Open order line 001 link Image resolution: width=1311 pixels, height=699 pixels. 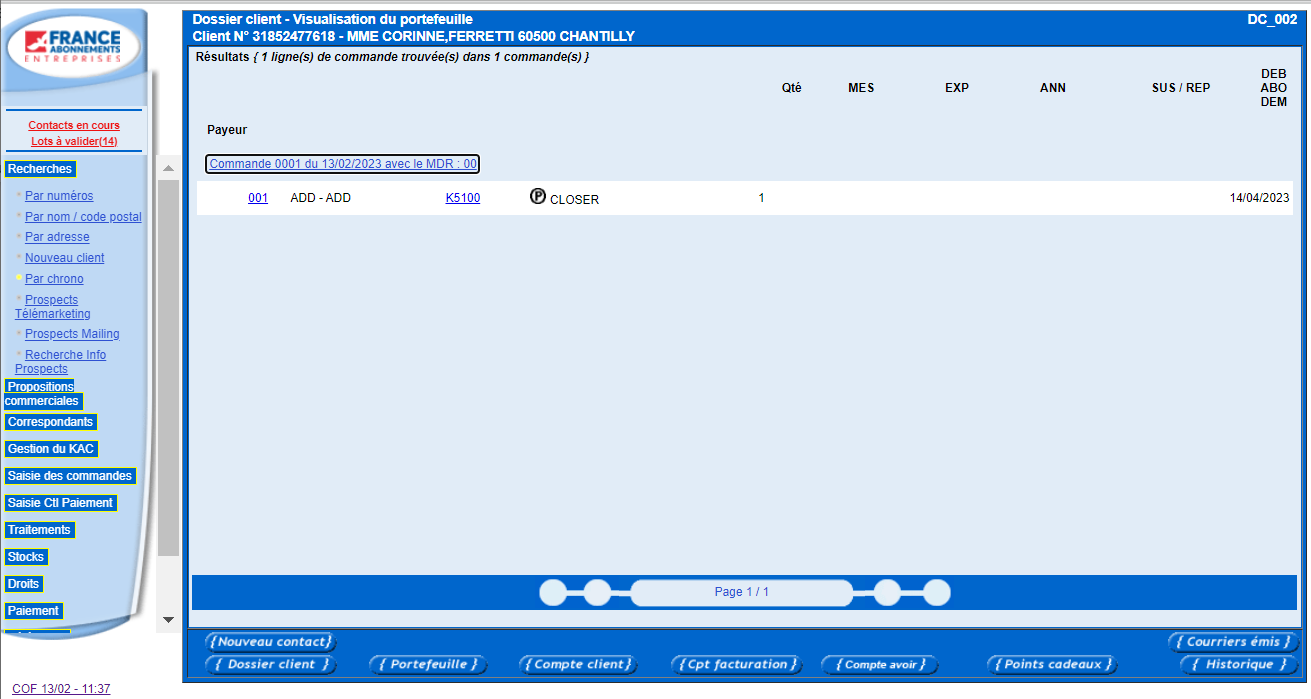point(258,198)
